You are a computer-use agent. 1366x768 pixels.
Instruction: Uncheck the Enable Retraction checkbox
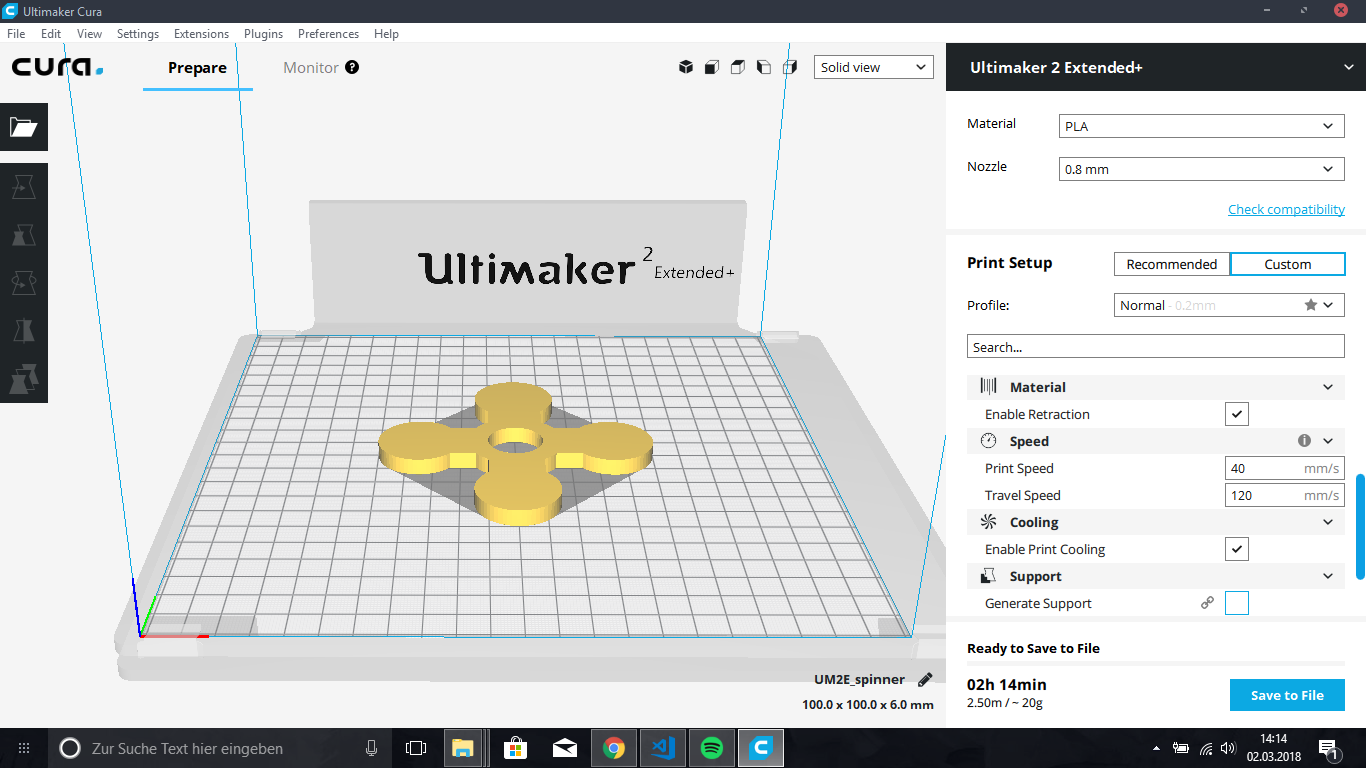click(x=1237, y=414)
